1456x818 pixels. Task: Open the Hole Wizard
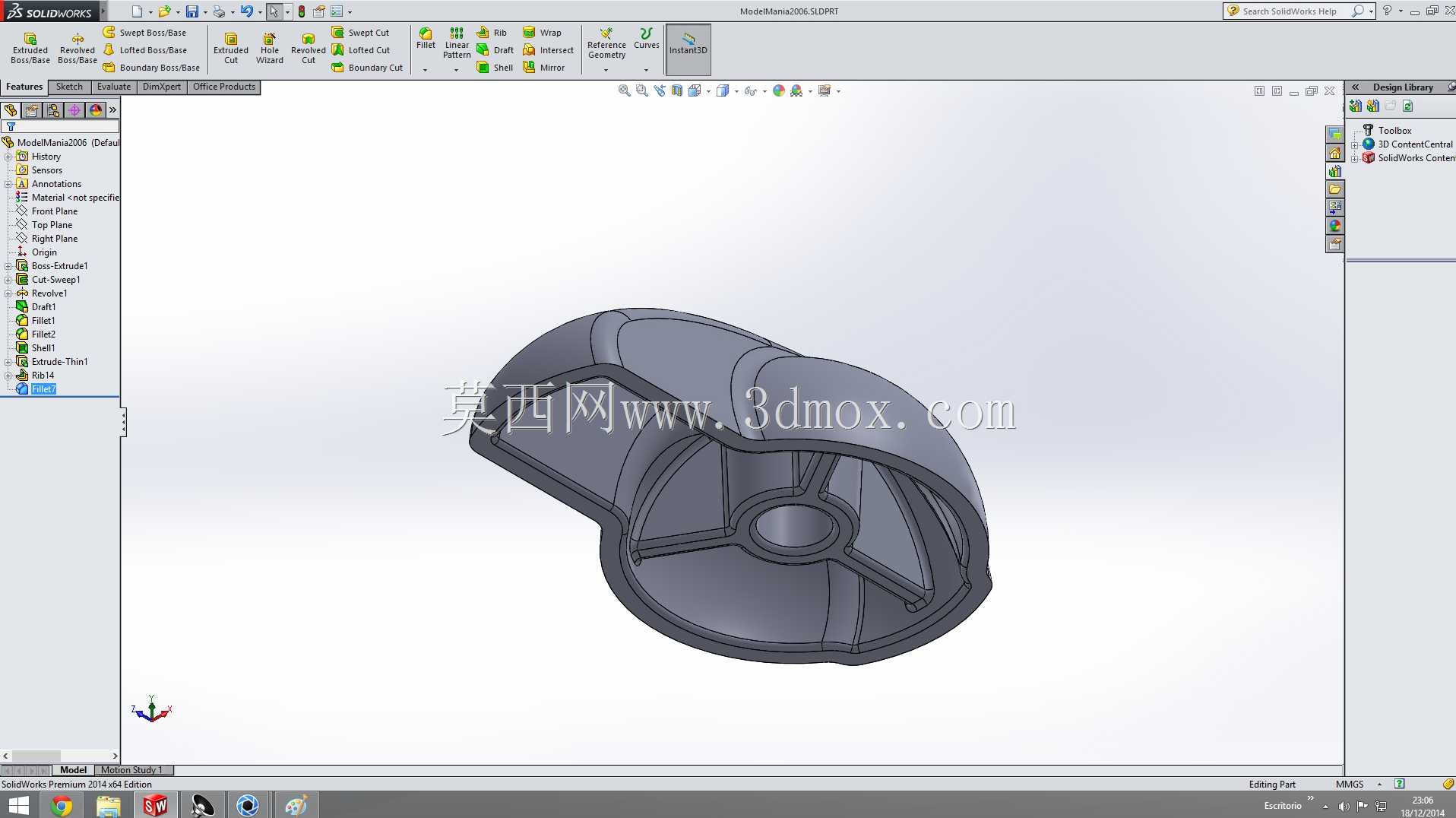270,48
